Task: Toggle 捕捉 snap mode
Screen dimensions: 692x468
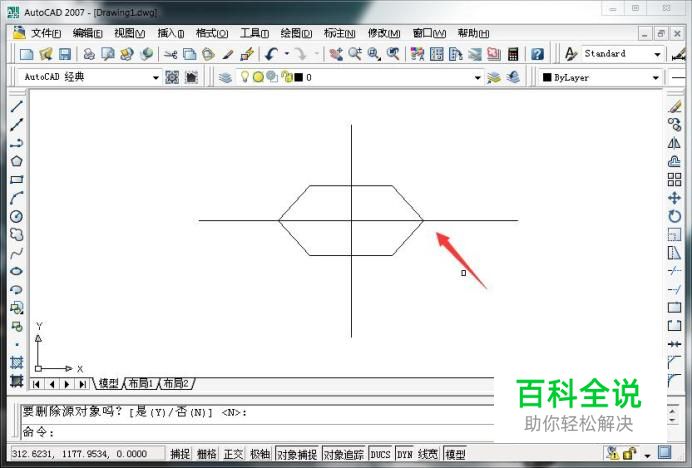Action: [x=180, y=453]
